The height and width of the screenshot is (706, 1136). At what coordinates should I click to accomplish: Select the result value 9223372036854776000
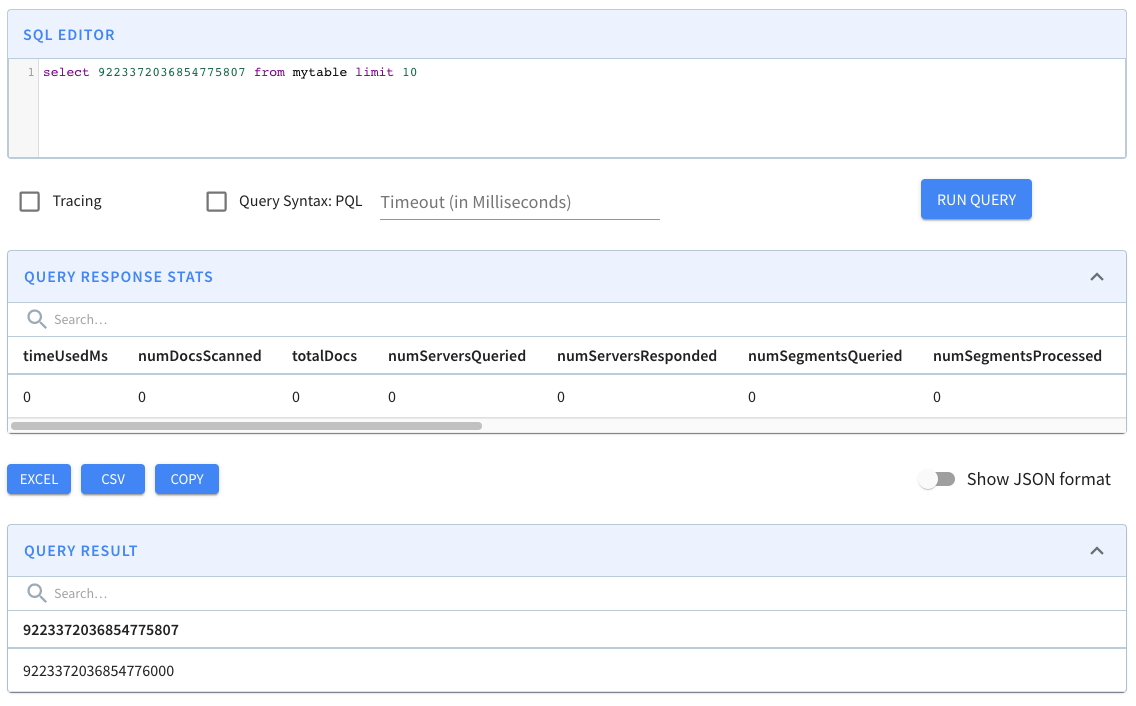pos(99,670)
